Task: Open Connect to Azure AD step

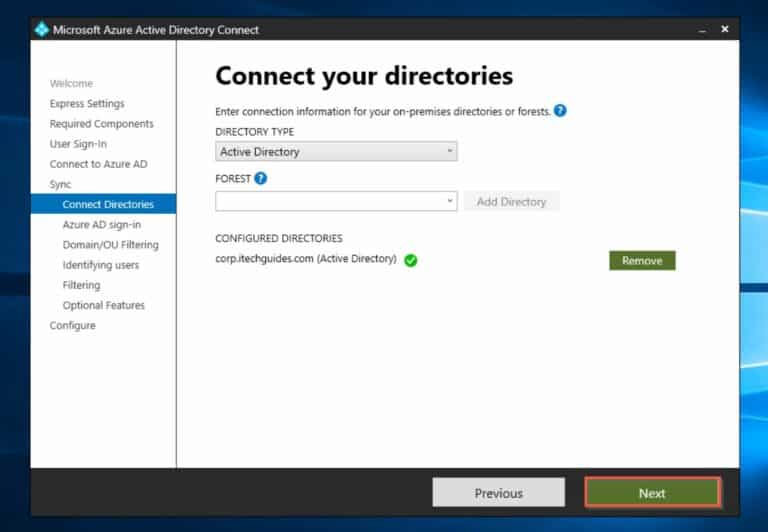Action: pos(98,164)
